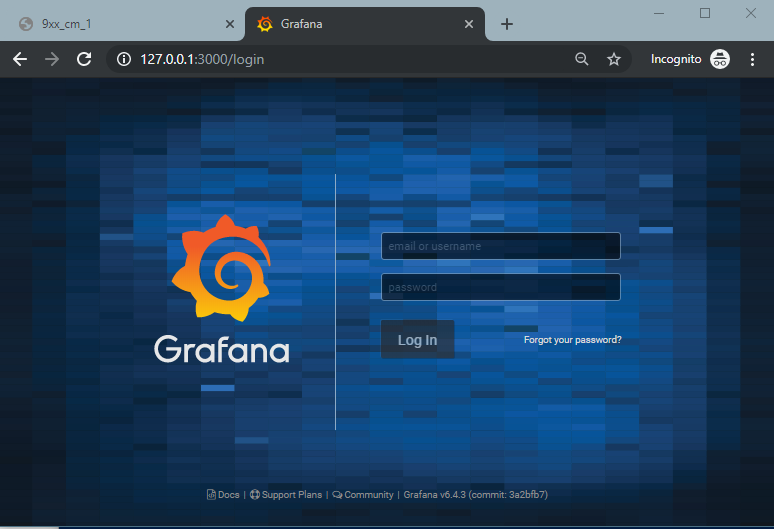Focus the password field
Screen dimensions: 774x529
click(501, 287)
